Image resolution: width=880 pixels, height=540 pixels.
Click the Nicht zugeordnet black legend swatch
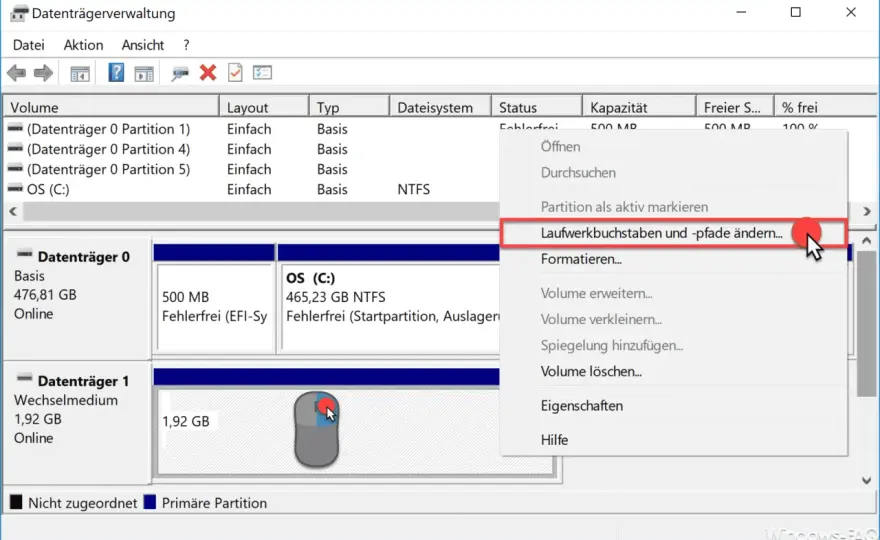(16, 502)
